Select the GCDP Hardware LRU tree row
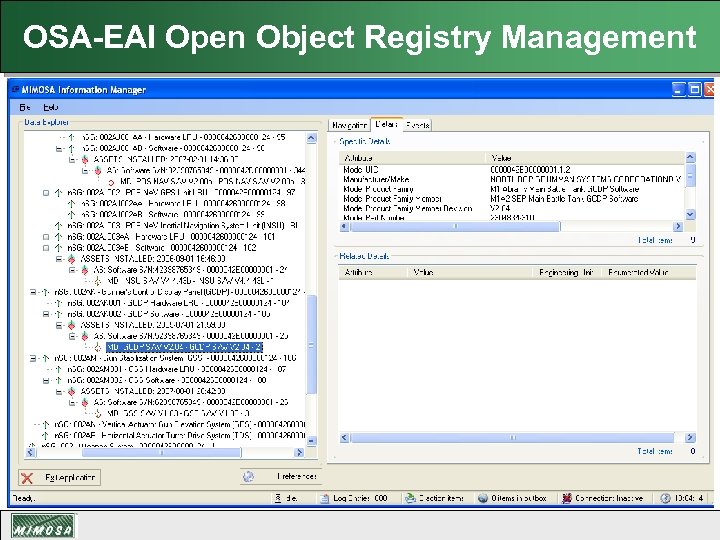The image size is (720, 540). point(179,303)
